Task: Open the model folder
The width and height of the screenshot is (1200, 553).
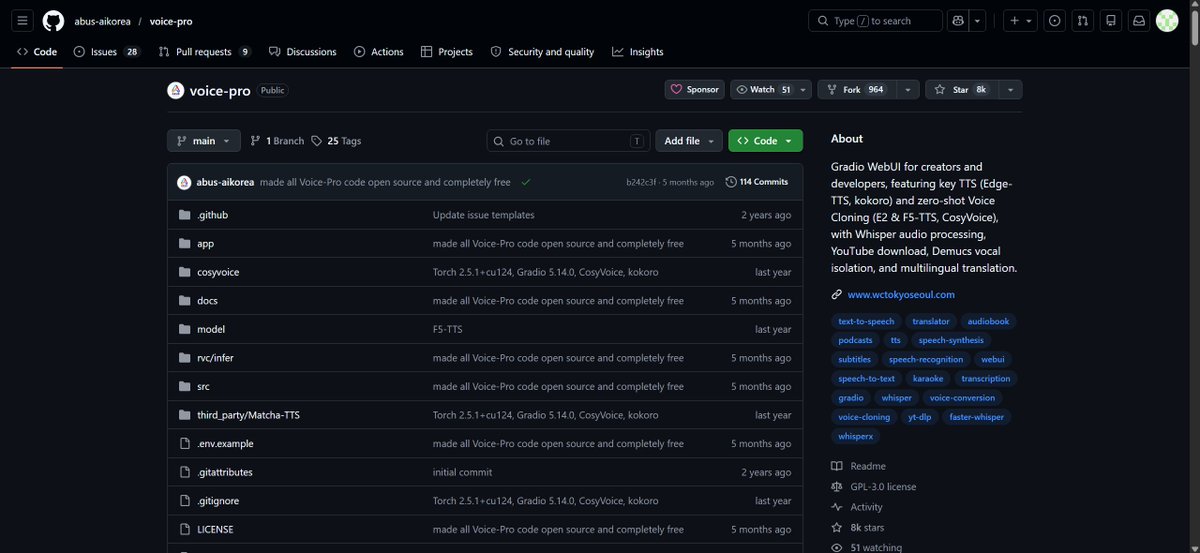Action: 211,329
